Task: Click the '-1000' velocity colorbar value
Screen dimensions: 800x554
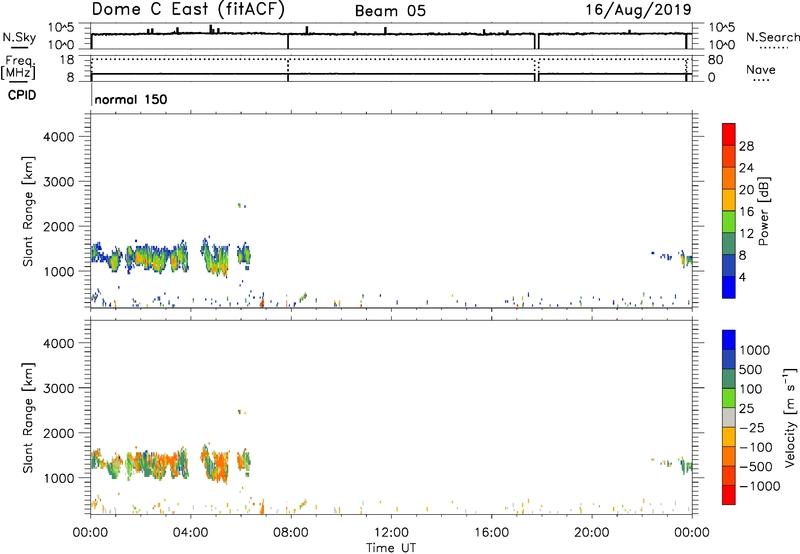Action: tap(760, 486)
